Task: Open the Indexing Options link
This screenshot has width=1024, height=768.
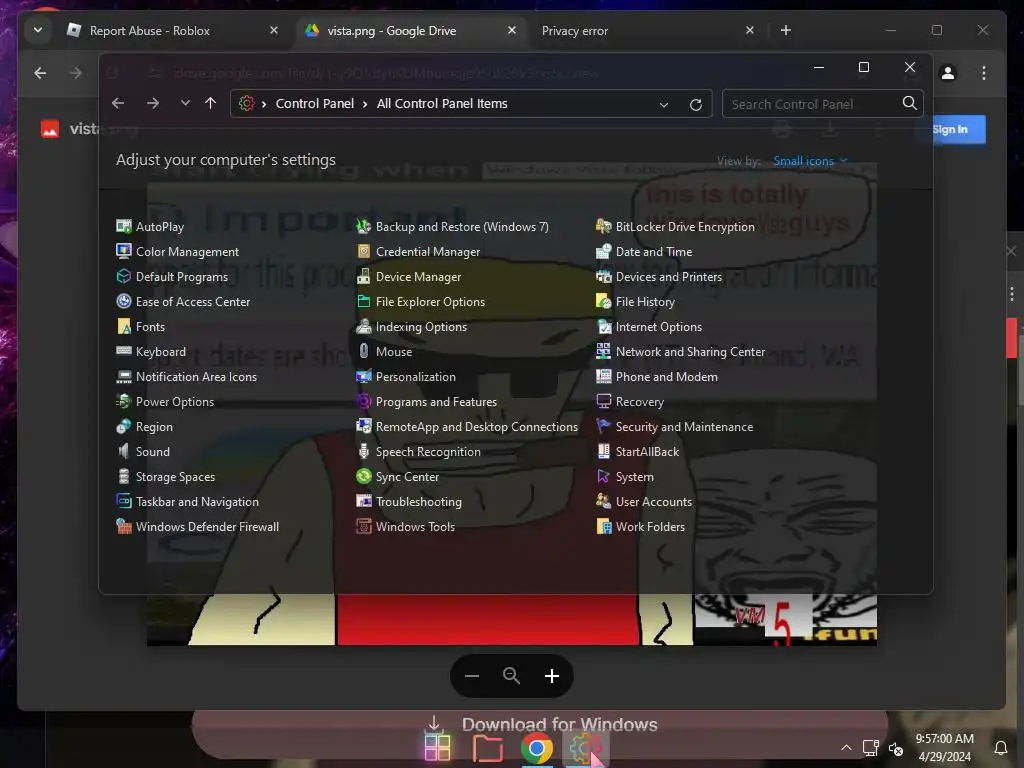Action: click(x=421, y=327)
